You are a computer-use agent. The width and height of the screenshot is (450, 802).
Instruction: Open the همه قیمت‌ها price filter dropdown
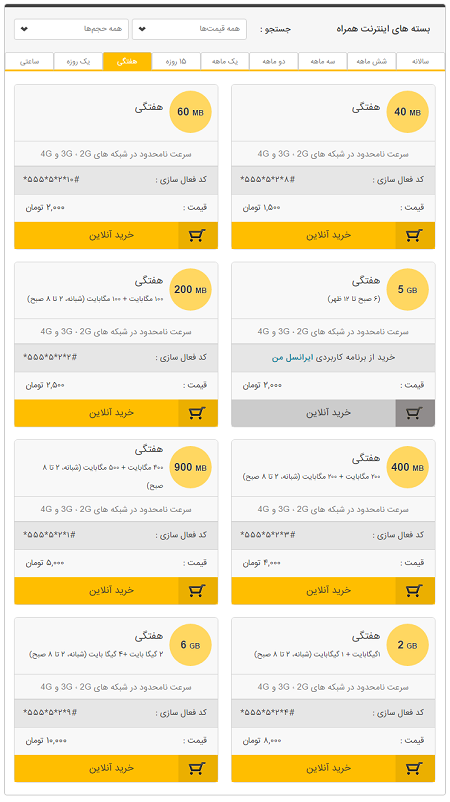[189, 29]
